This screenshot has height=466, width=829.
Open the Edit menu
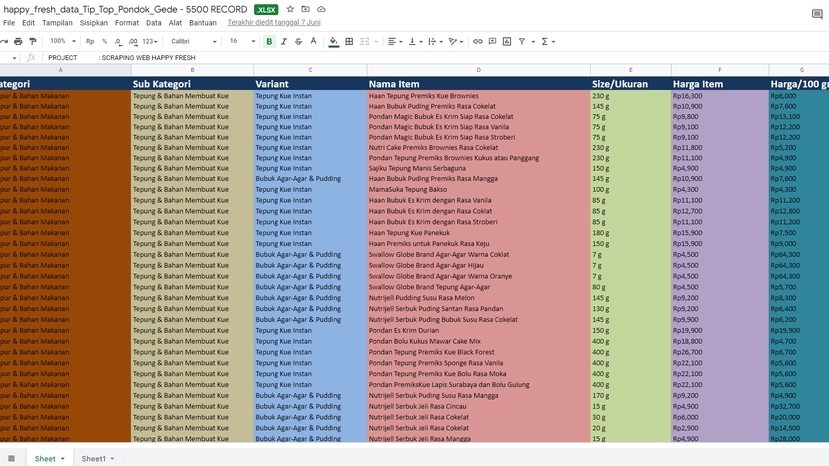(29, 23)
